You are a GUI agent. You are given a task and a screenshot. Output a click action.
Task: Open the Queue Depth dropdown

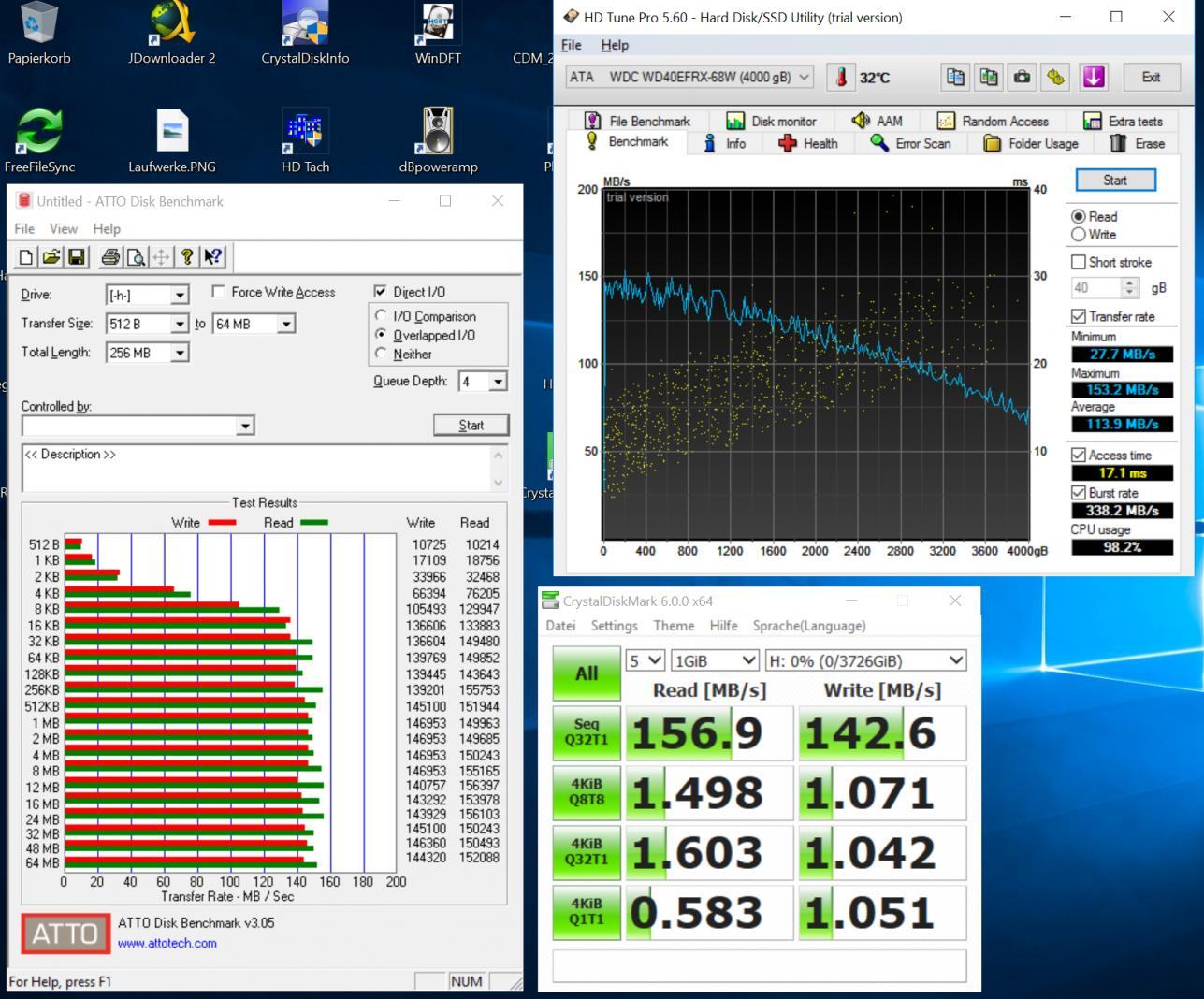(x=483, y=381)
